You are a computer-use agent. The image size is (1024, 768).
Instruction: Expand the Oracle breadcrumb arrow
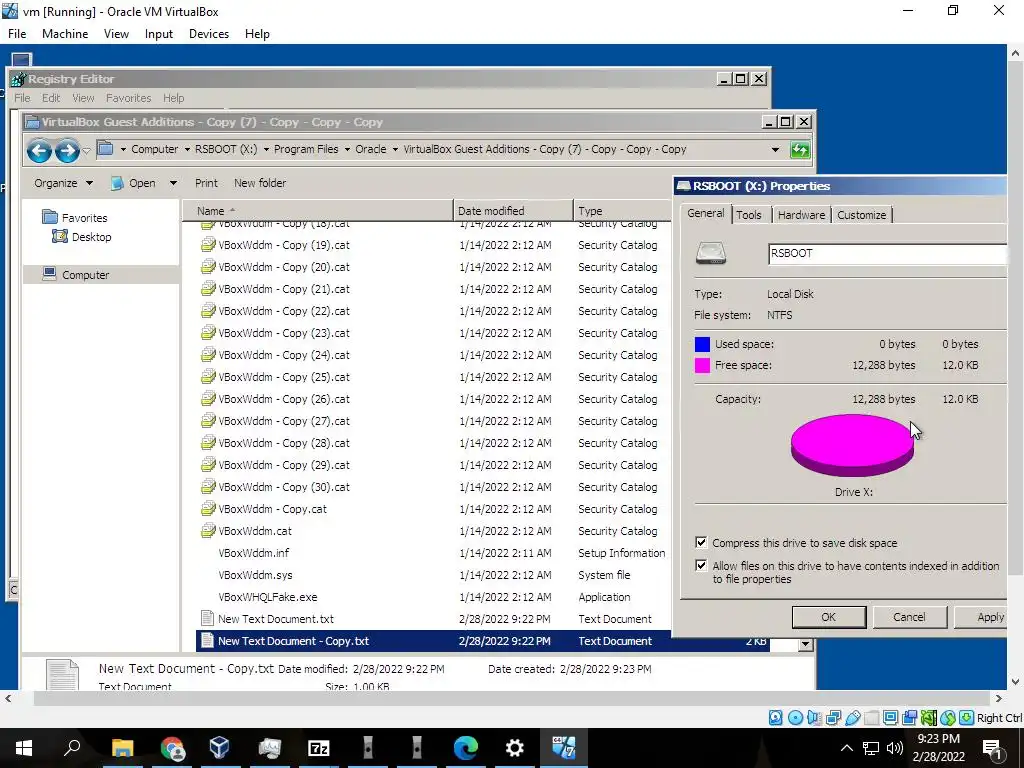394,150
